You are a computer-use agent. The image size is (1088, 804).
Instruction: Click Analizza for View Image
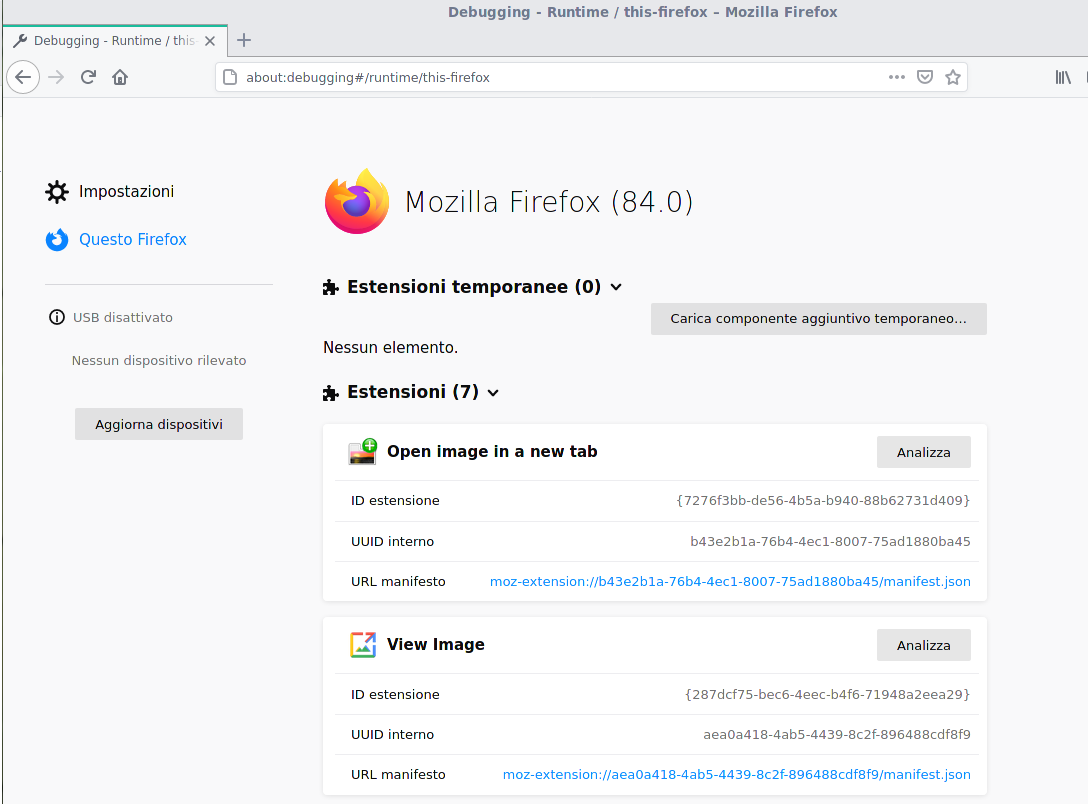point(924,645)
